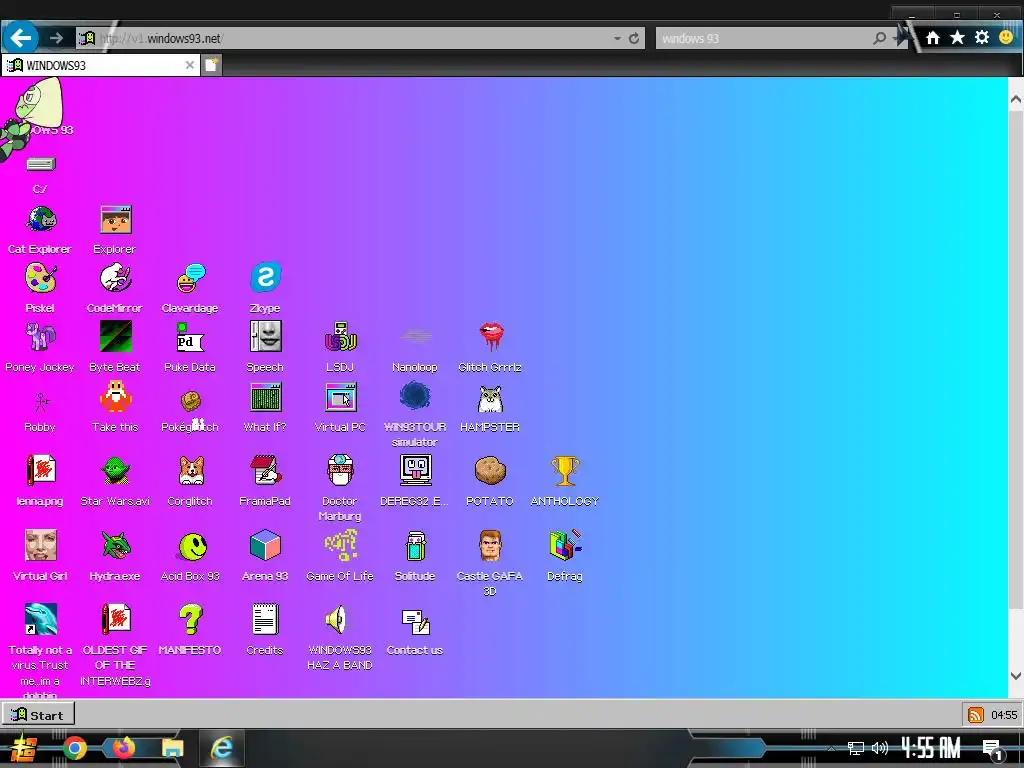Launch Cat Explorer desktop icon
The height and width of the screenshot is (768, 1024).
click(40, 220)
